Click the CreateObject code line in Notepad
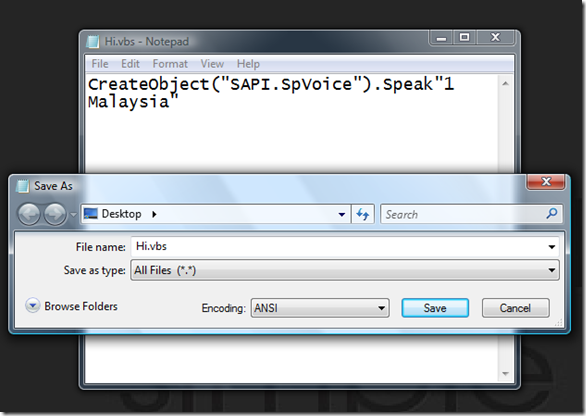Screen dimensions: 586x416 [271, 84]
